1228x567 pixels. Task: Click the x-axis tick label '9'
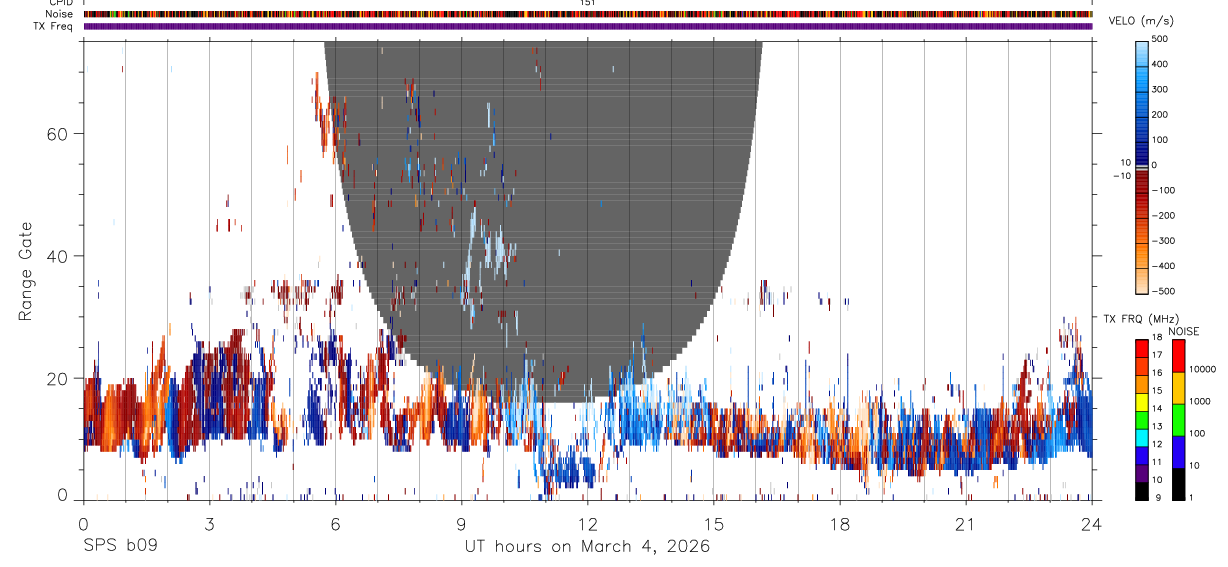pos(461,523)
